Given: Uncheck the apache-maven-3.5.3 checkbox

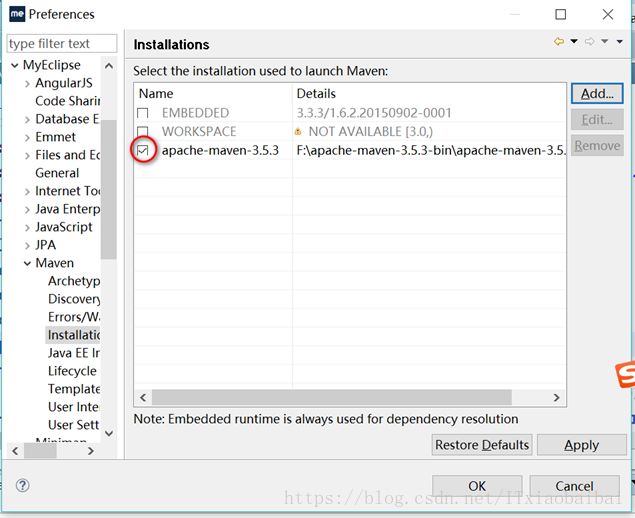Looking at the screenshot, I should point(143,151).
